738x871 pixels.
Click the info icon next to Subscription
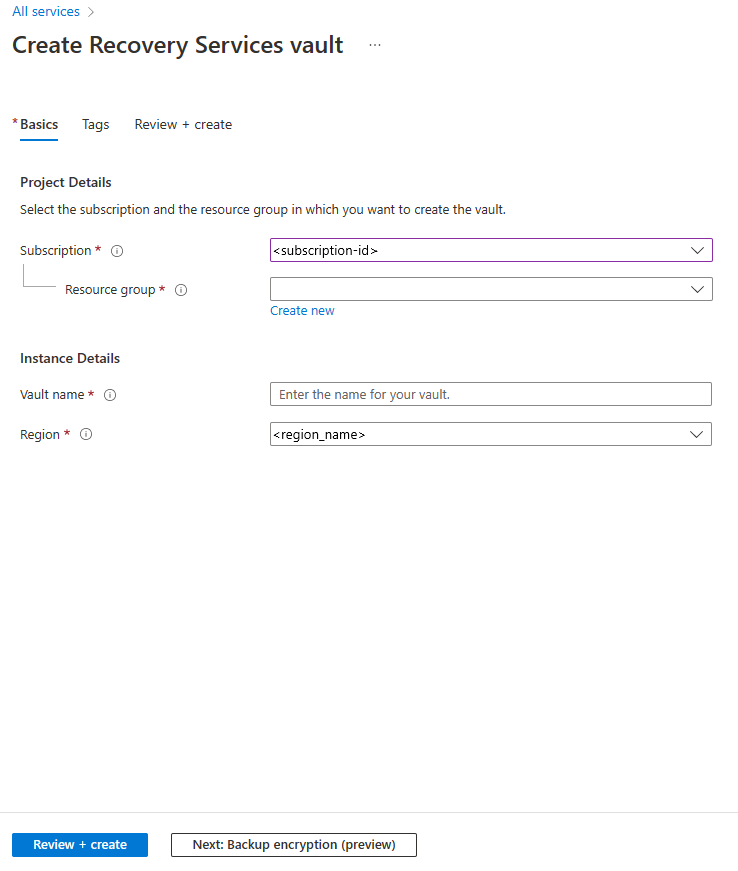click(x=117, y=251)
